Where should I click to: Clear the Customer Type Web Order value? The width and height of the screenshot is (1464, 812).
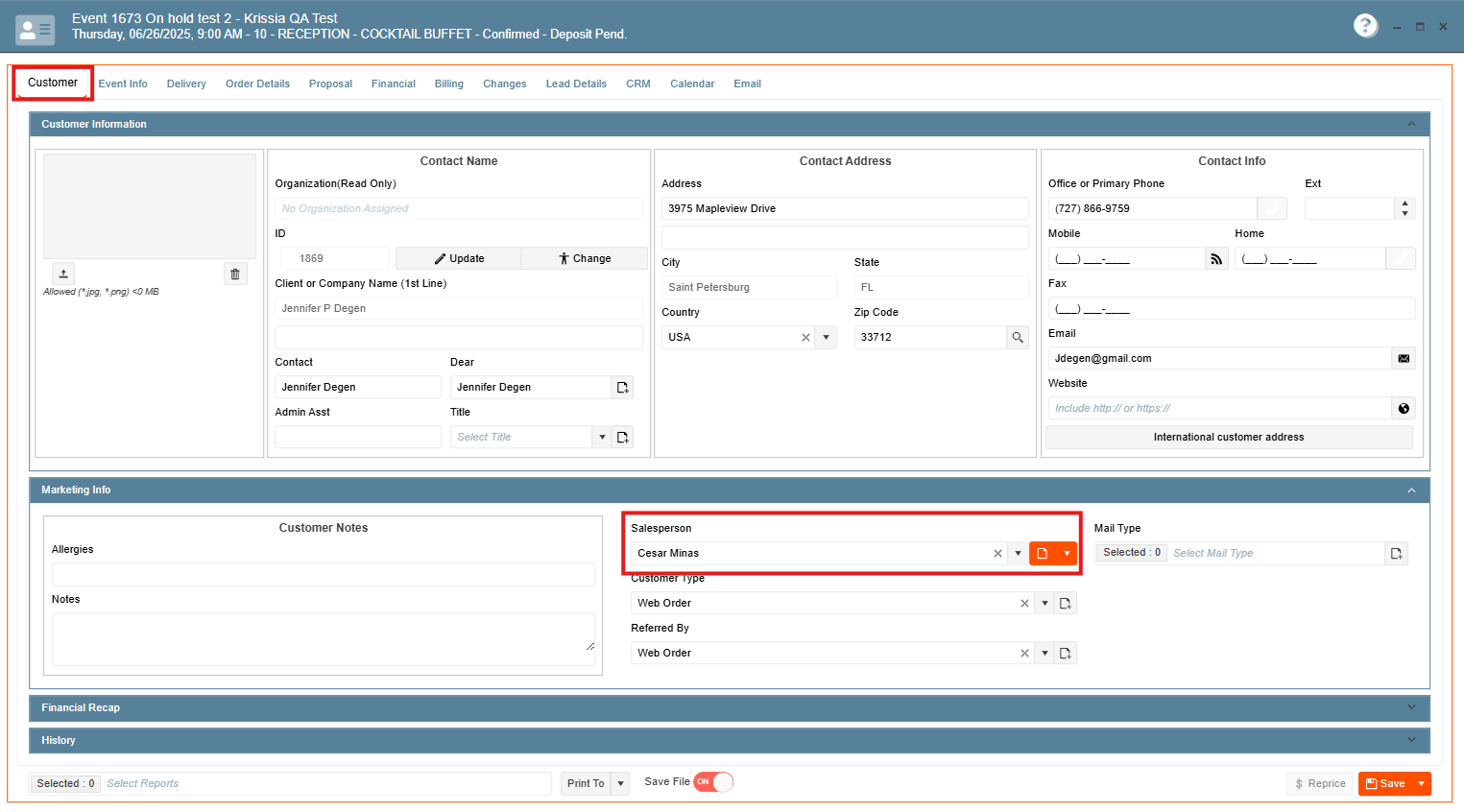1024,603
